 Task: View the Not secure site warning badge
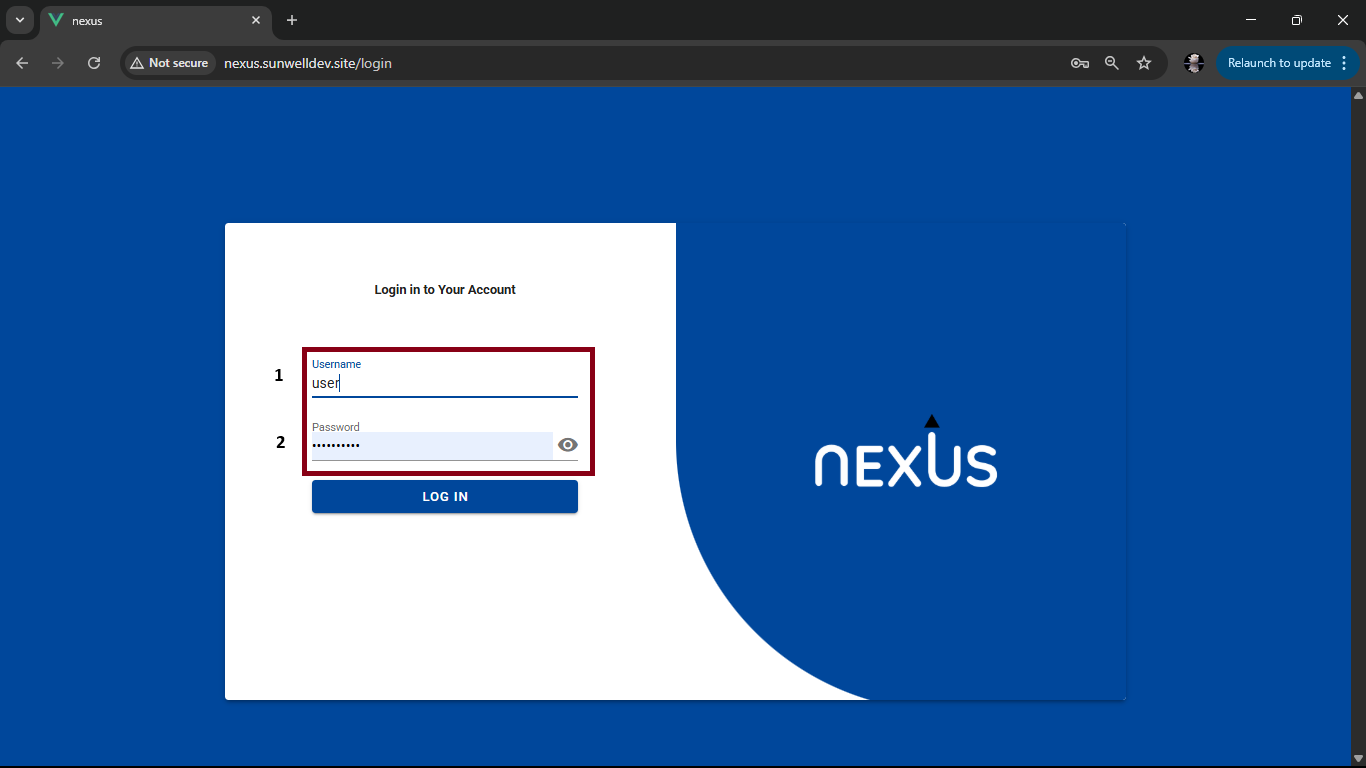click(169, 63)
